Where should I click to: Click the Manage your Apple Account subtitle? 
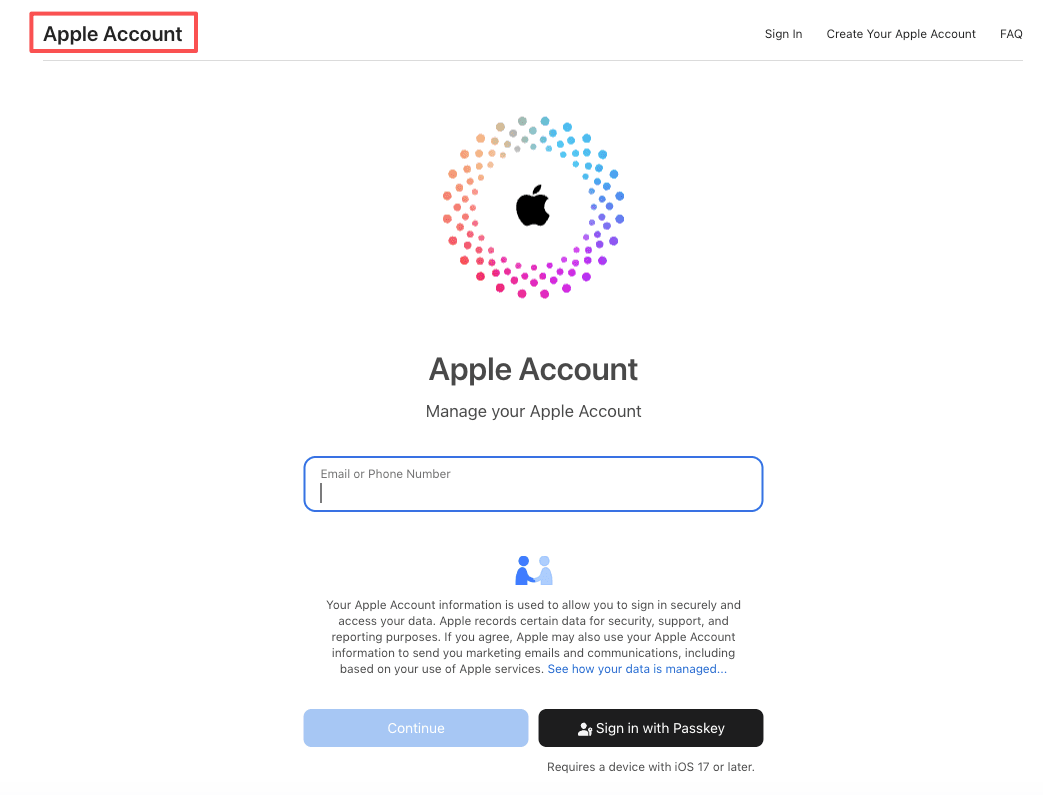(533, 411)
